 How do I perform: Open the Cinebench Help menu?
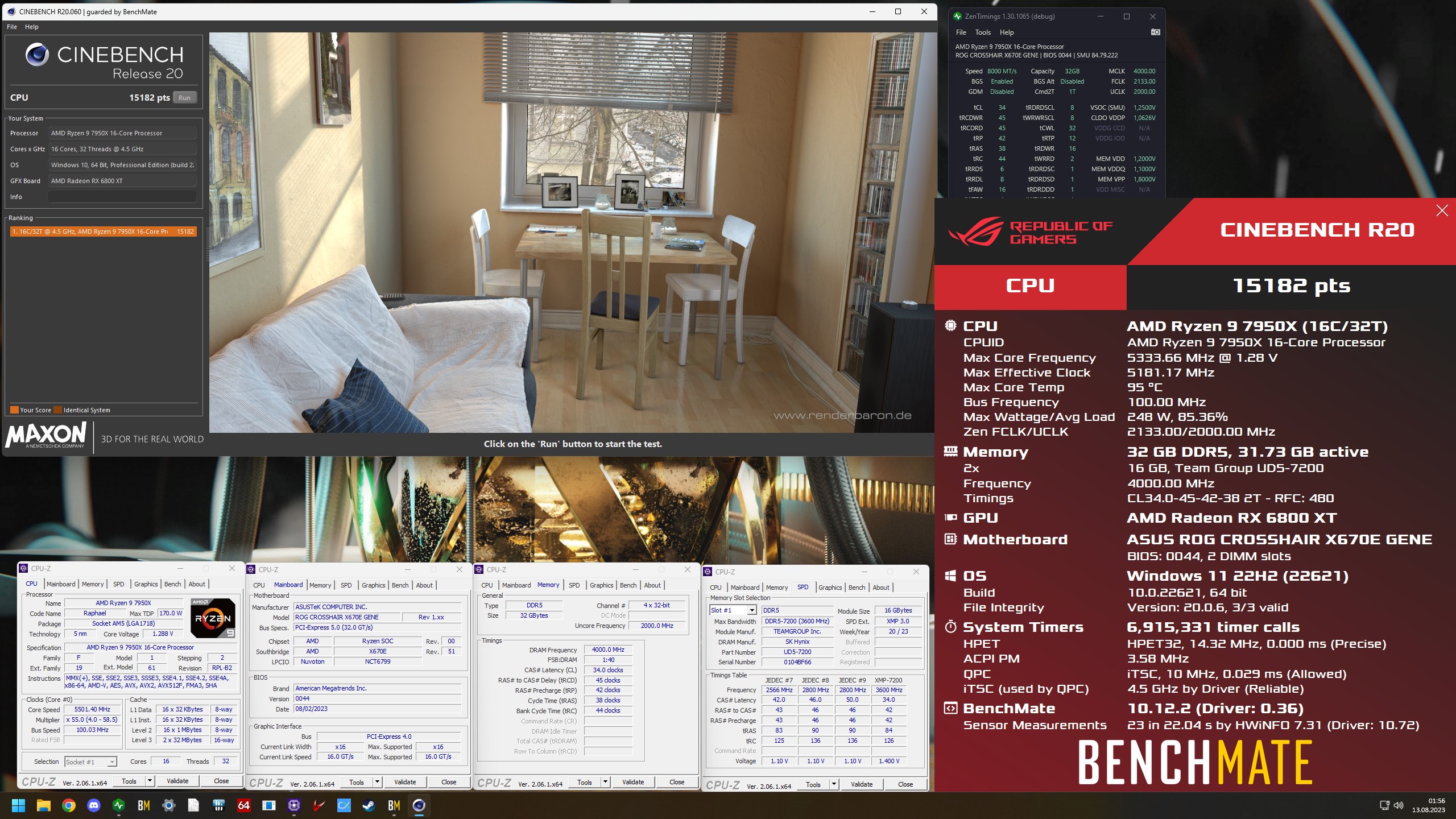[x=32, y=27]
